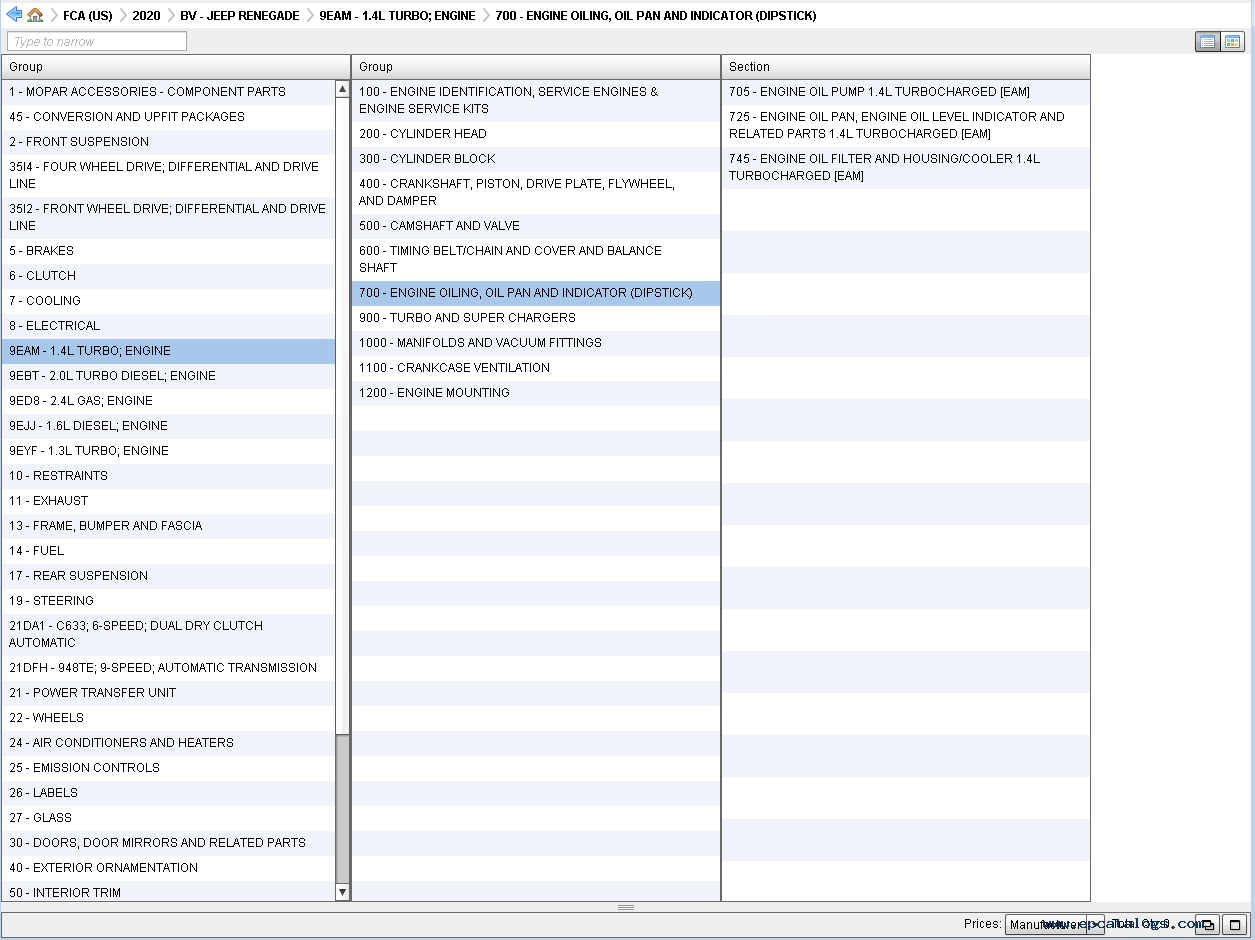Select 27 - GLASS group

[x=168, y=818]
